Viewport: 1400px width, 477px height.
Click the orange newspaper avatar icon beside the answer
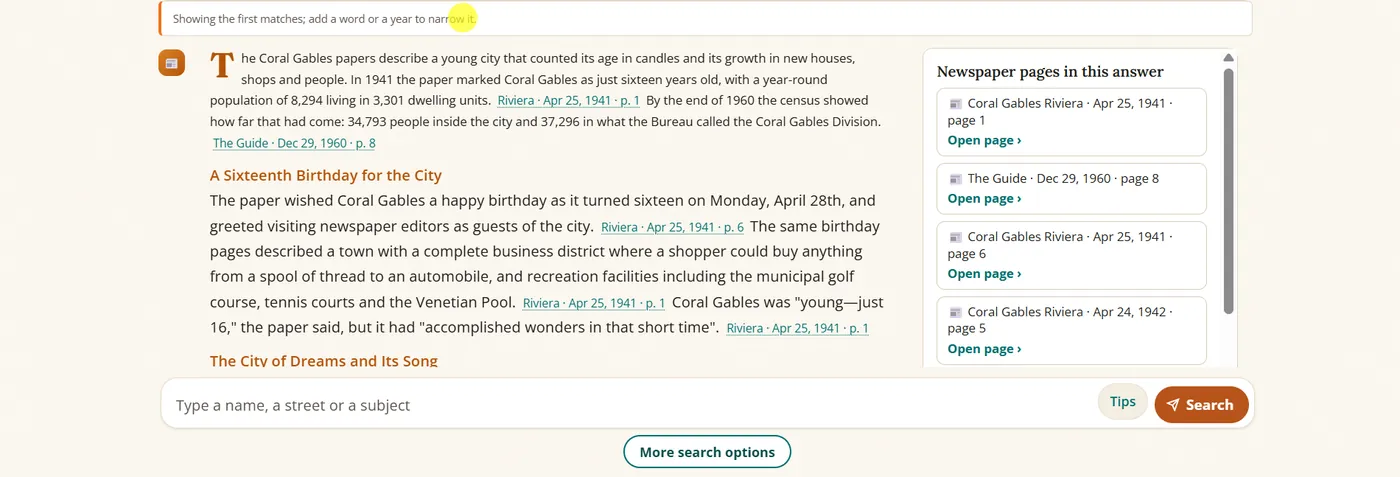[x=172, y=63]
